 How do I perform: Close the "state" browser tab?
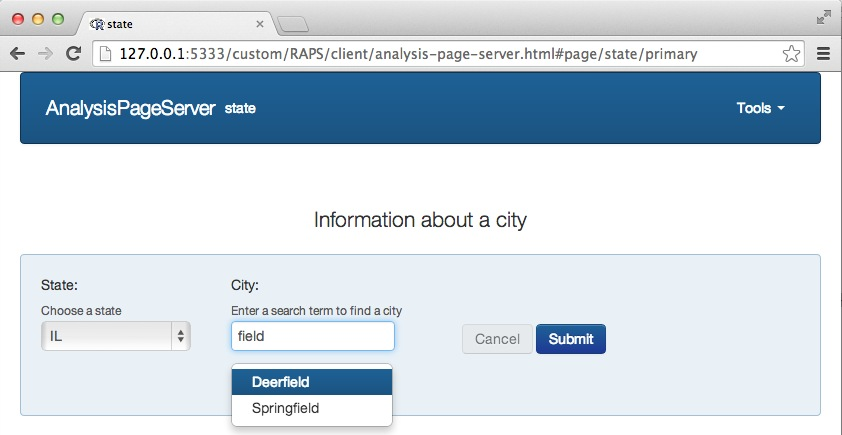[x=260, y=24]
